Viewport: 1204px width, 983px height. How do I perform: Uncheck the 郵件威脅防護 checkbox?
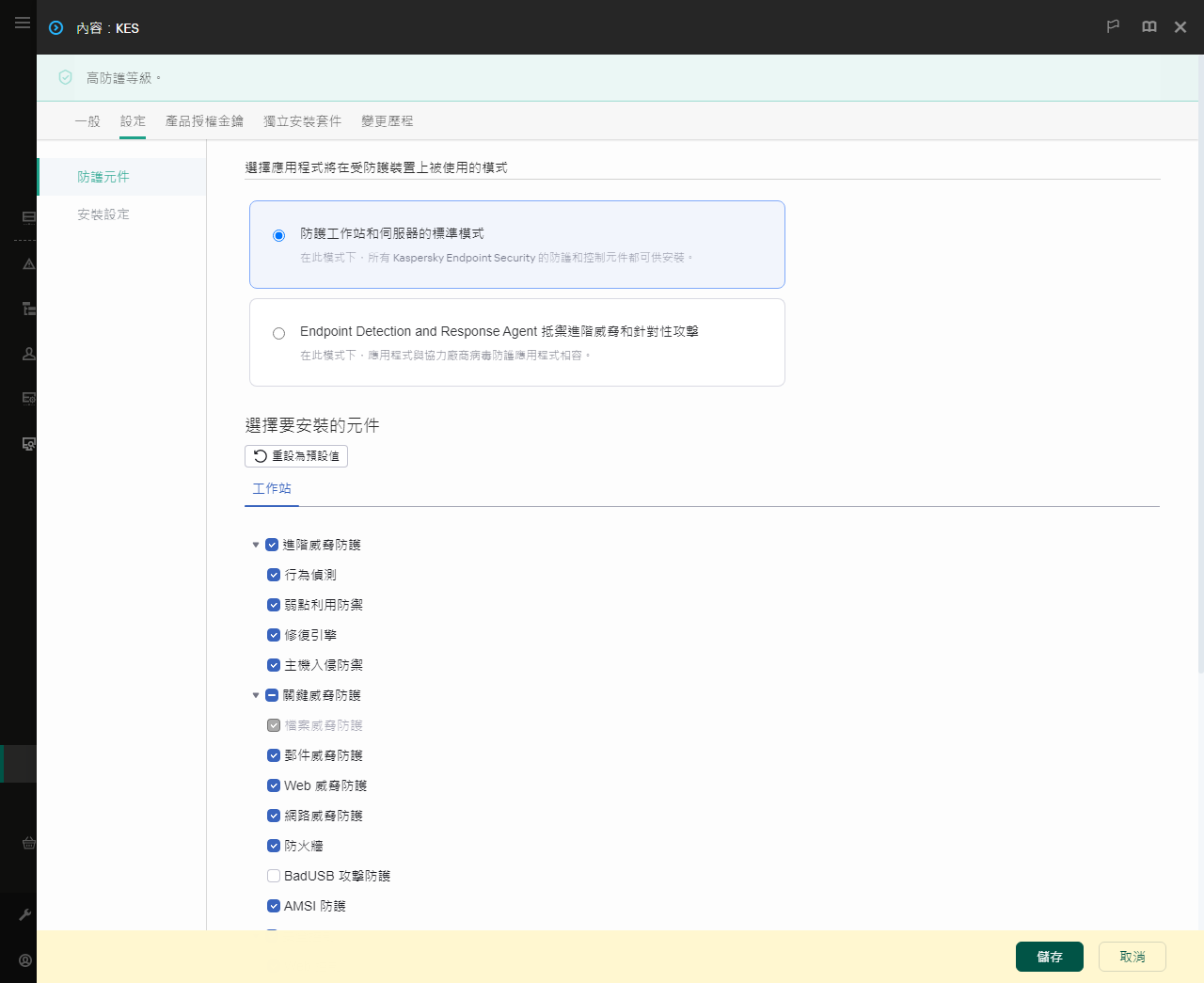[274, 755]
